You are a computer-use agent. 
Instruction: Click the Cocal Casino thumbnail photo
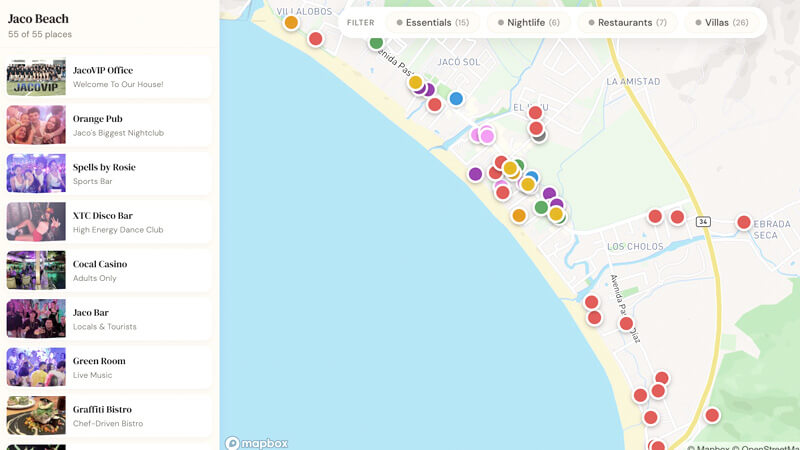[36, 270]
